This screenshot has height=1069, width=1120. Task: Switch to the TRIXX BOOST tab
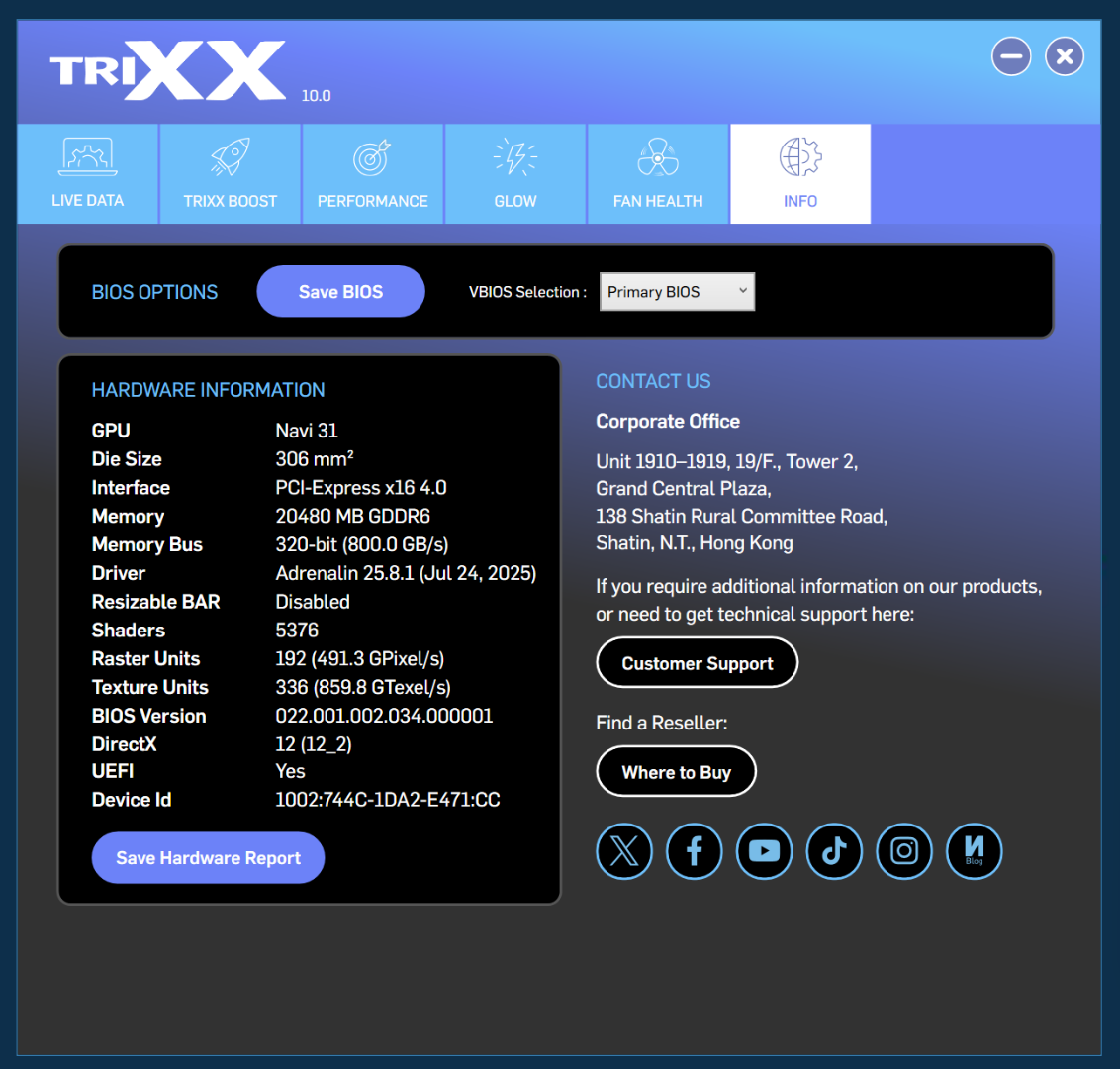pos(230,173)
